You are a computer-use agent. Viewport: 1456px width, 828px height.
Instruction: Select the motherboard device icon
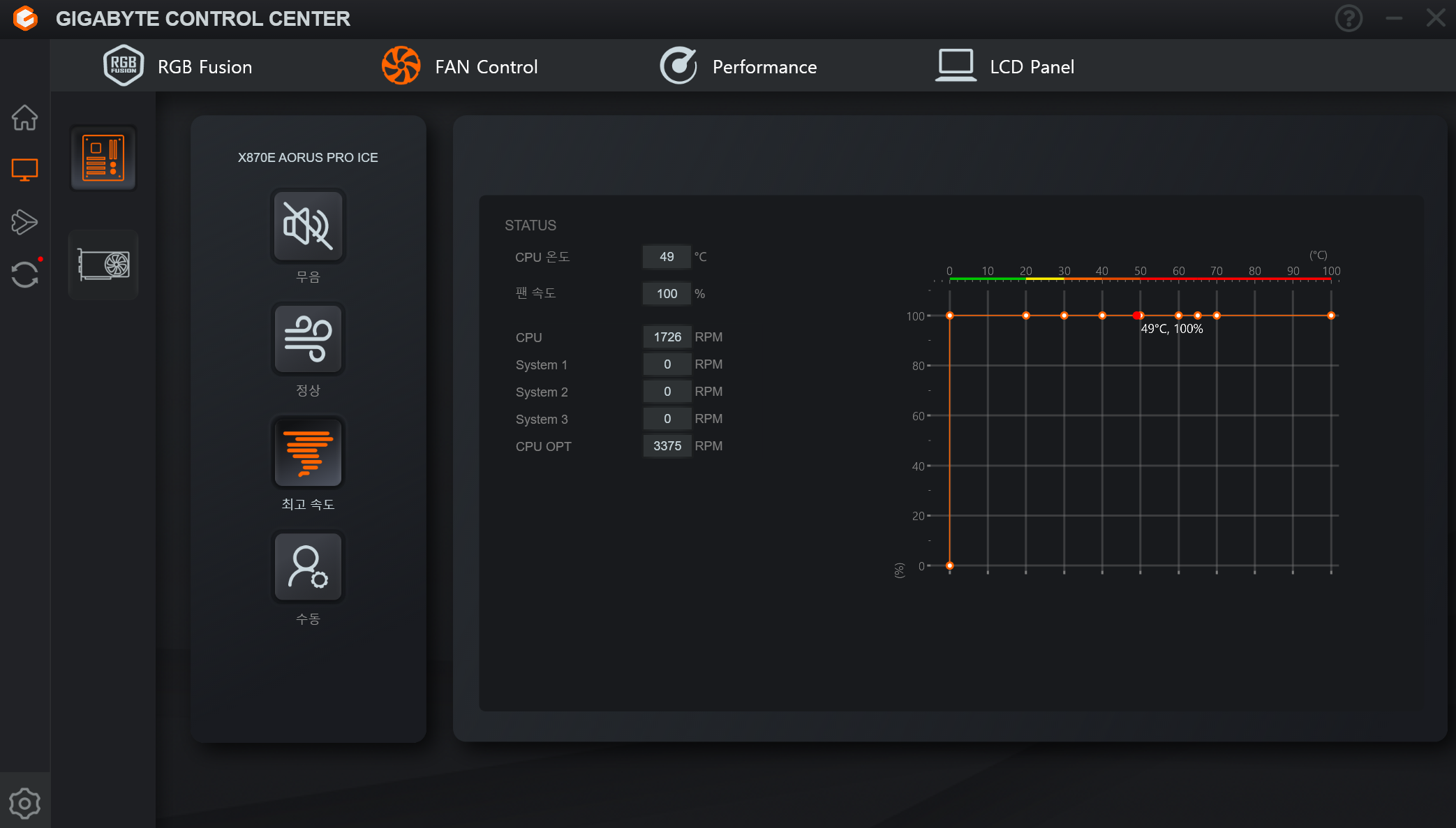[x=103, y=158]
